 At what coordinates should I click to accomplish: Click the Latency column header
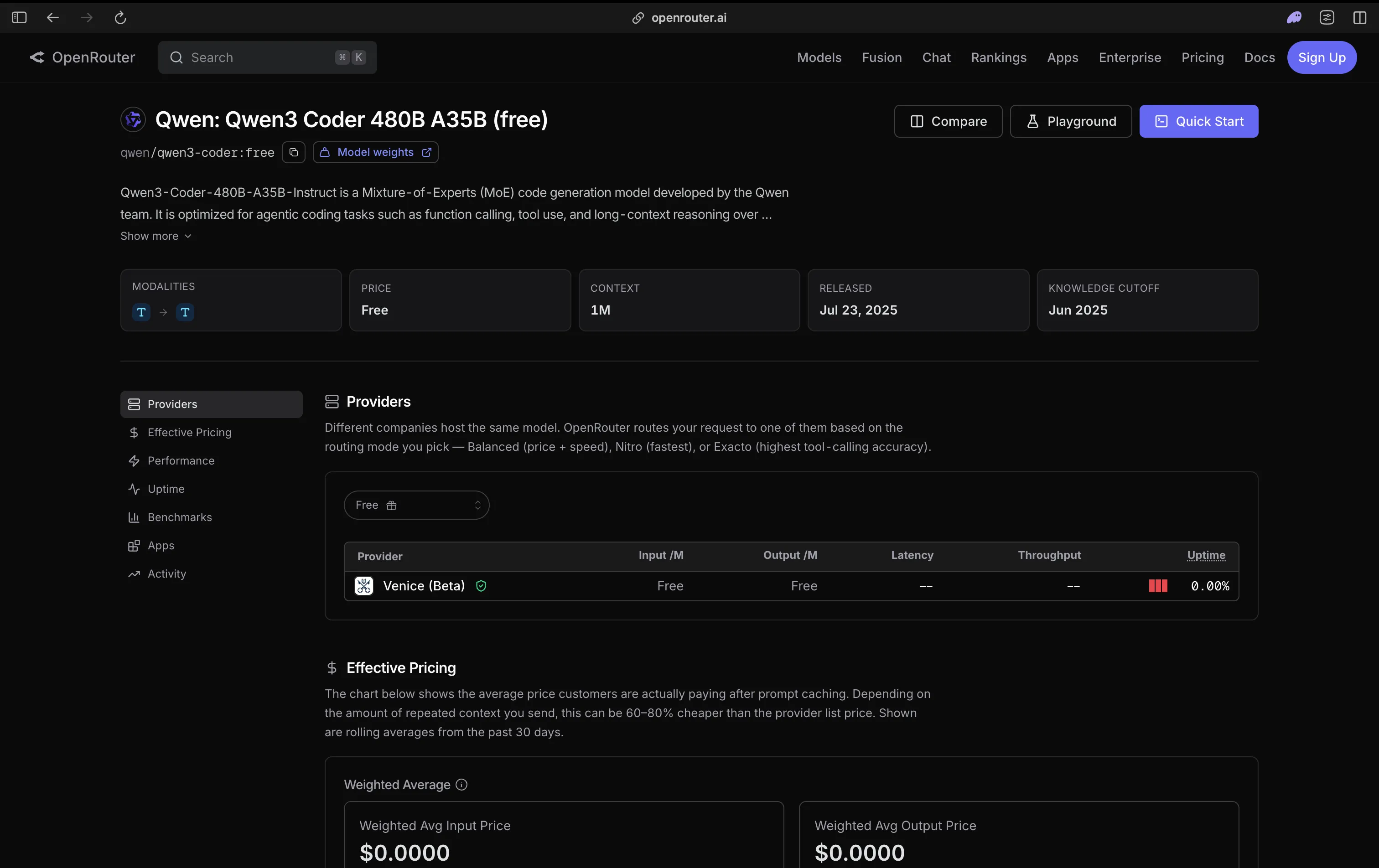point(912,555)
